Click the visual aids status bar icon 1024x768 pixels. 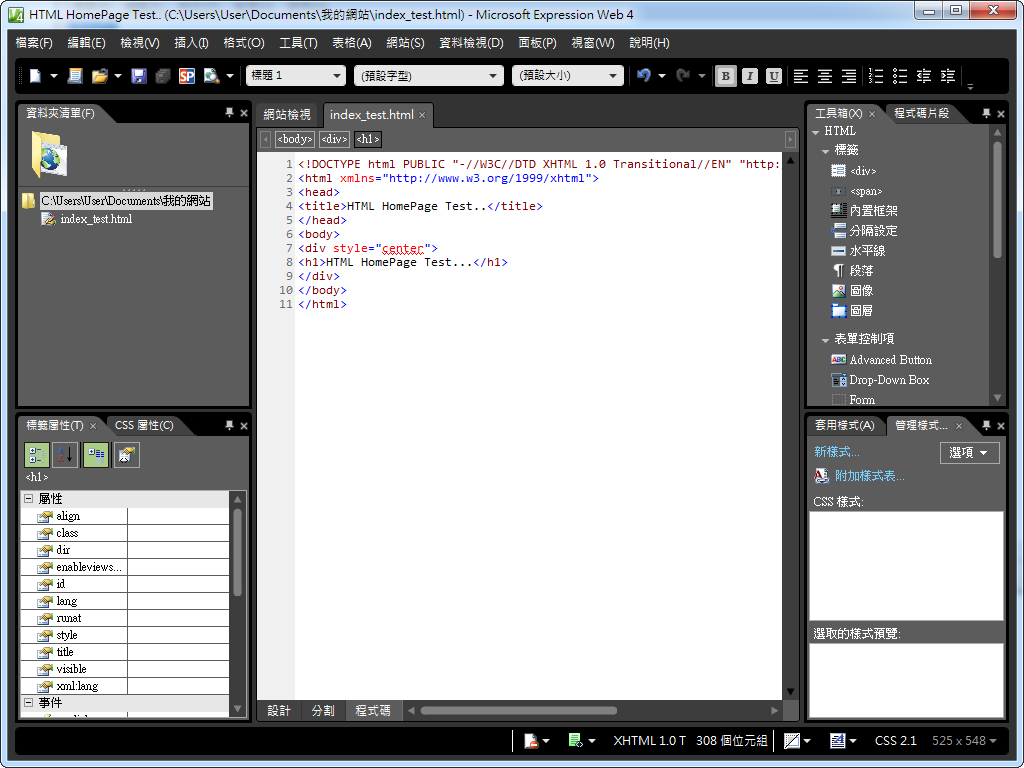coord(792,741)
